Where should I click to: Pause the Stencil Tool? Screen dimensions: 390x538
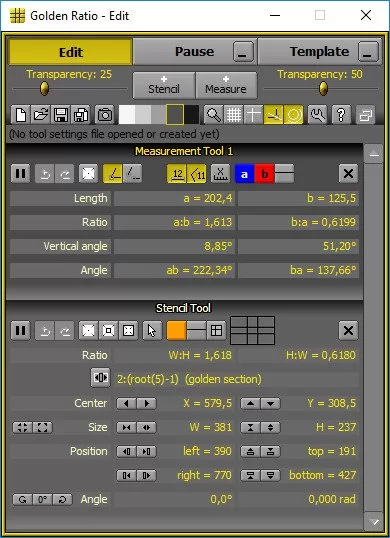coord(21,330)
